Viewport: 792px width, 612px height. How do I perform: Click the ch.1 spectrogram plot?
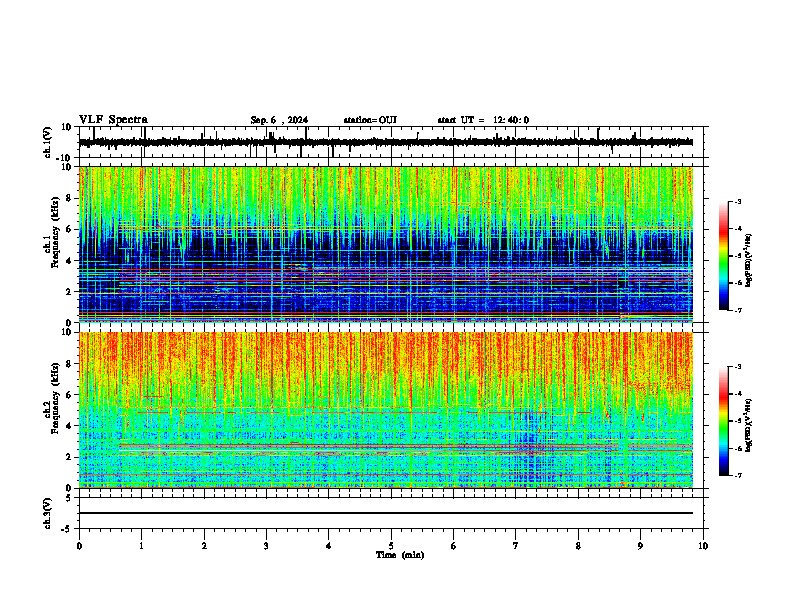386,244
